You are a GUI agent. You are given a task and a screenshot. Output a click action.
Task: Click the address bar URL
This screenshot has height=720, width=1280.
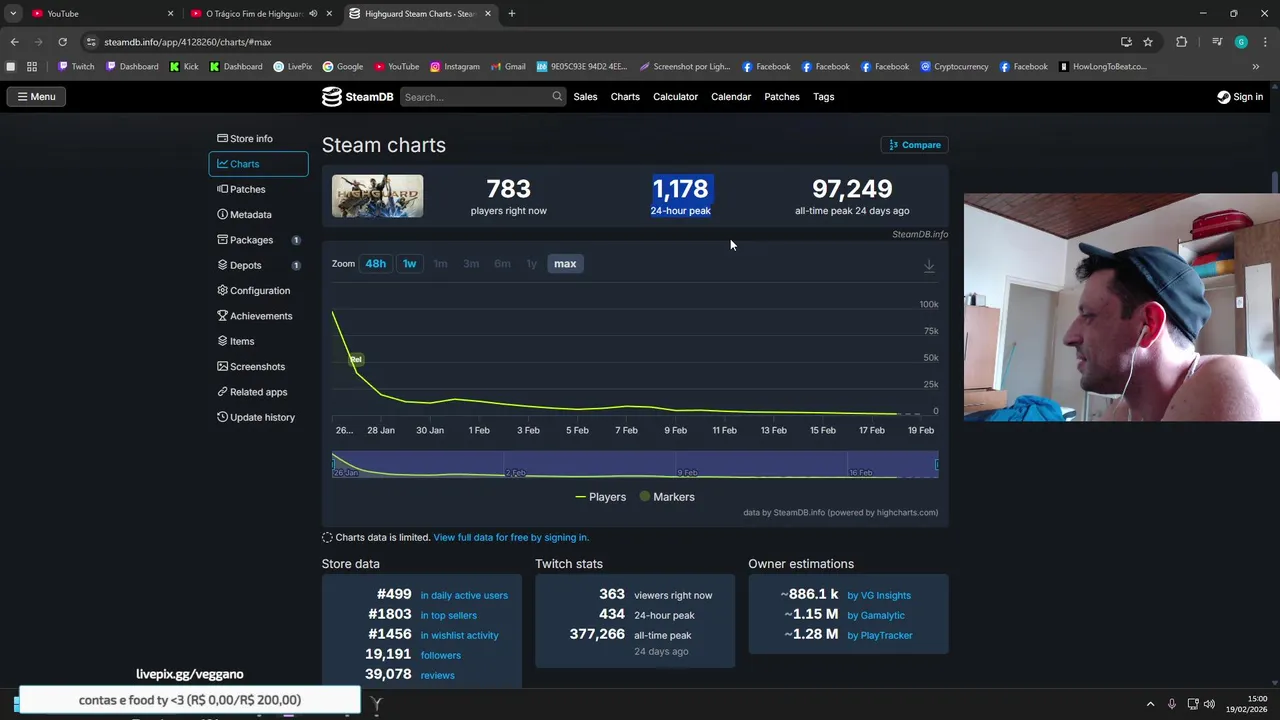point(188,42)
